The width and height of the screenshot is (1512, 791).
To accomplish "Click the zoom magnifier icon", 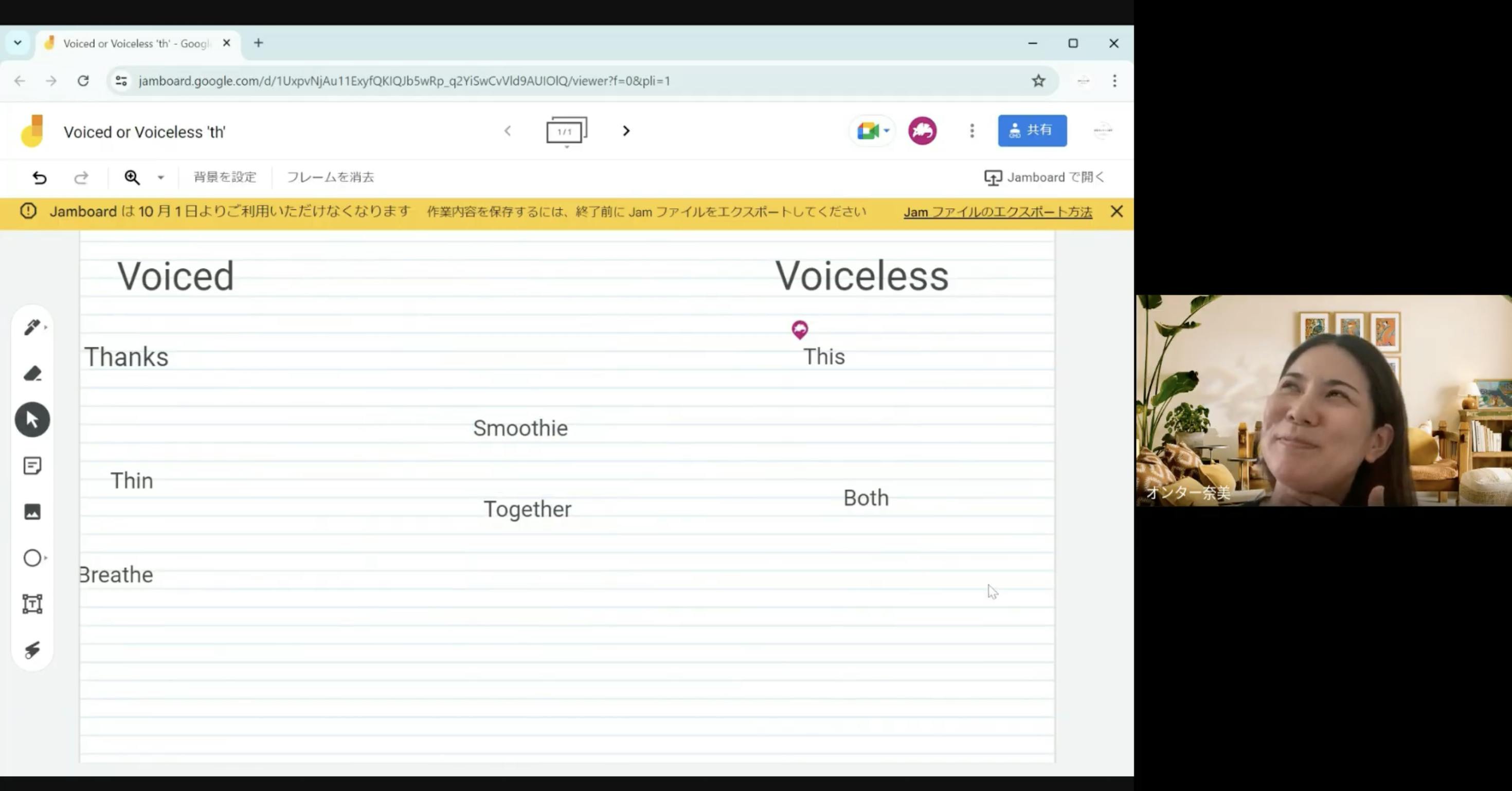I will (132, 177).
